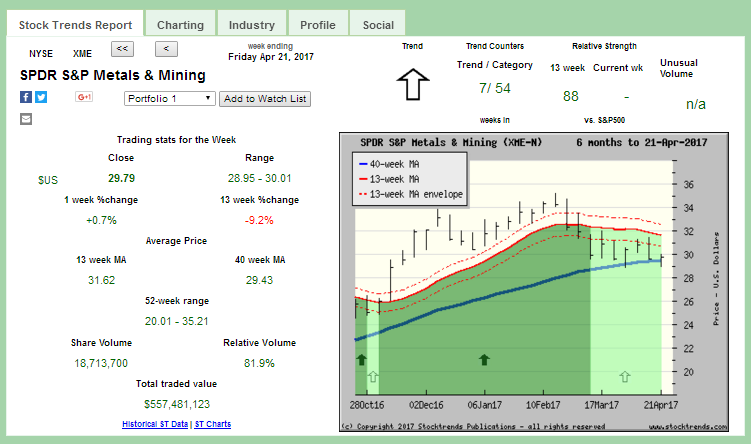
Task: Select the Stock Trends Report tab
Action: [75, 25]
